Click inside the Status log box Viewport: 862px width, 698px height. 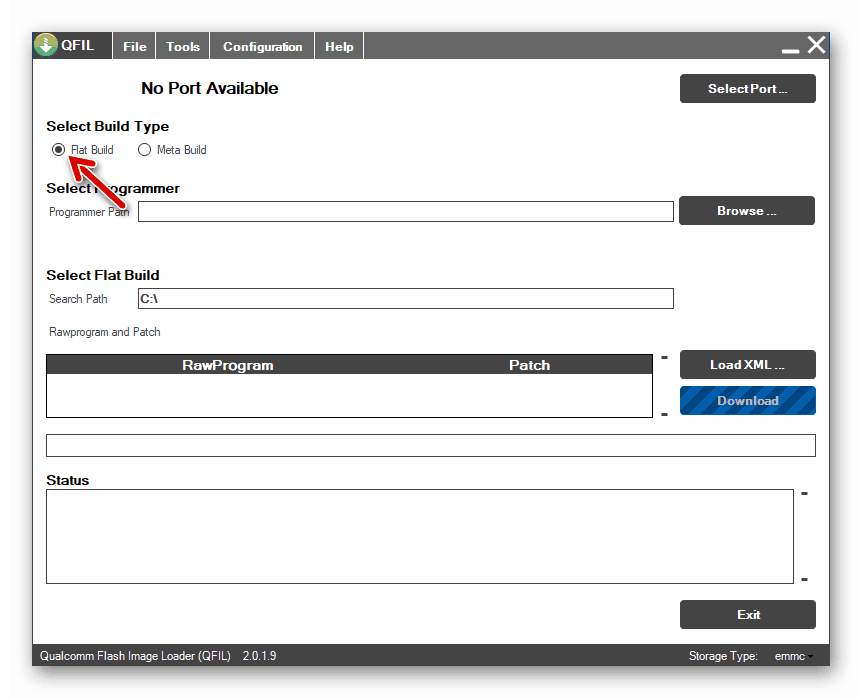(x=420, y=536)
